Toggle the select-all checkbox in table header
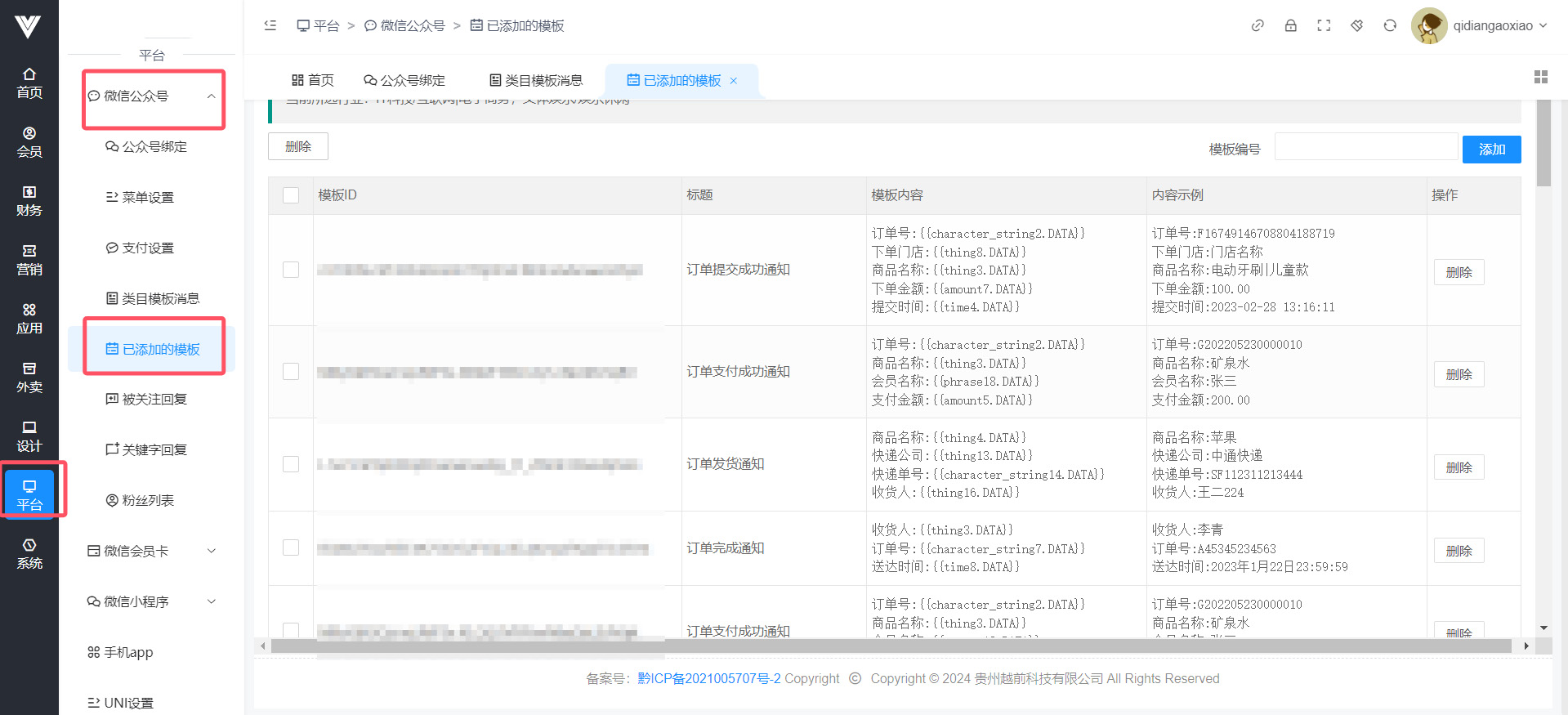1568x715 pixels. click(x=291, y=195)
